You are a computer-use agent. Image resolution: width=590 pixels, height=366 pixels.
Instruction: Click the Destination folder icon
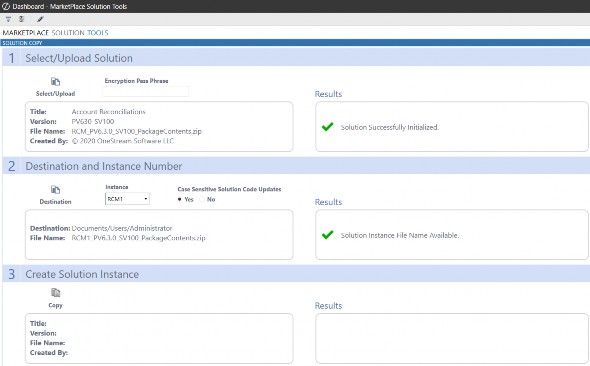pyautogui.click(x=55, y=190)
